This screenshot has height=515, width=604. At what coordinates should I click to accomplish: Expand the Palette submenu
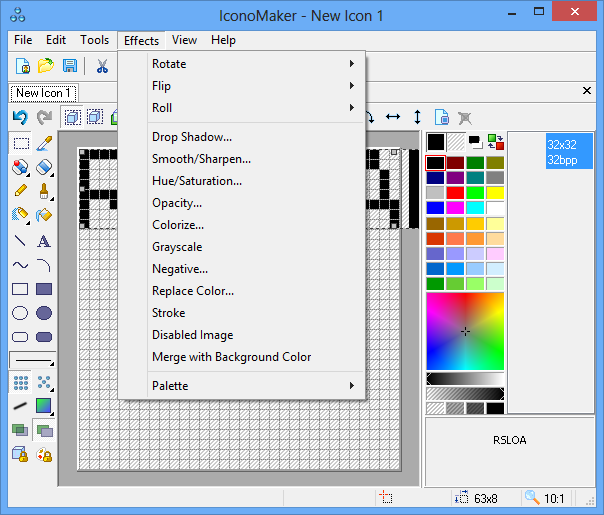point(242,386)
